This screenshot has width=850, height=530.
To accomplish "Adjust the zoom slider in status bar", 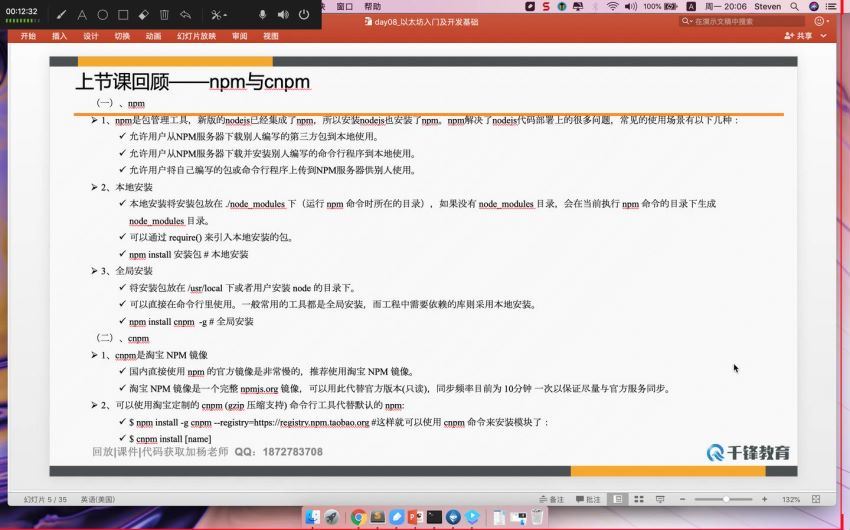I will click(x=726, y=499).
